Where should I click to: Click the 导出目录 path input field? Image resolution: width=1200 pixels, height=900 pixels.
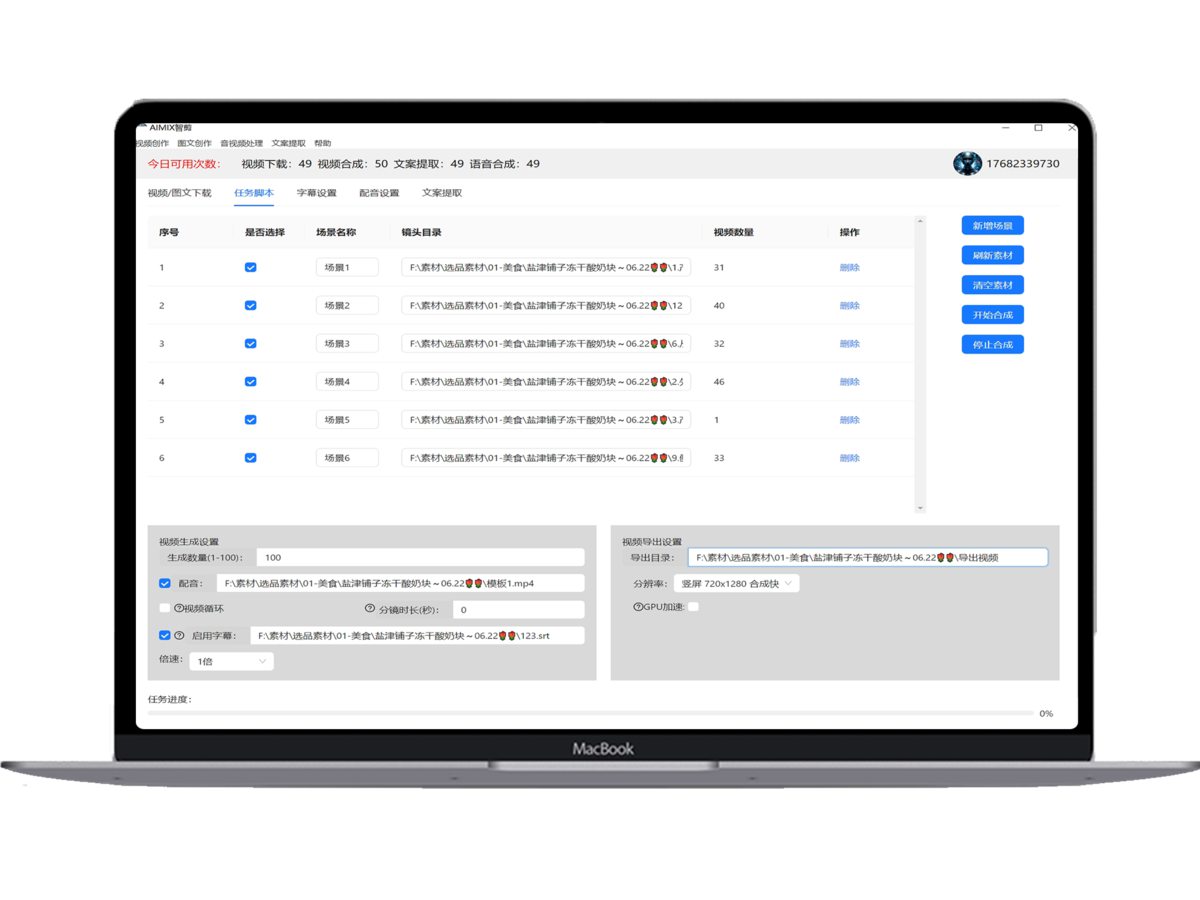(867, 557)
